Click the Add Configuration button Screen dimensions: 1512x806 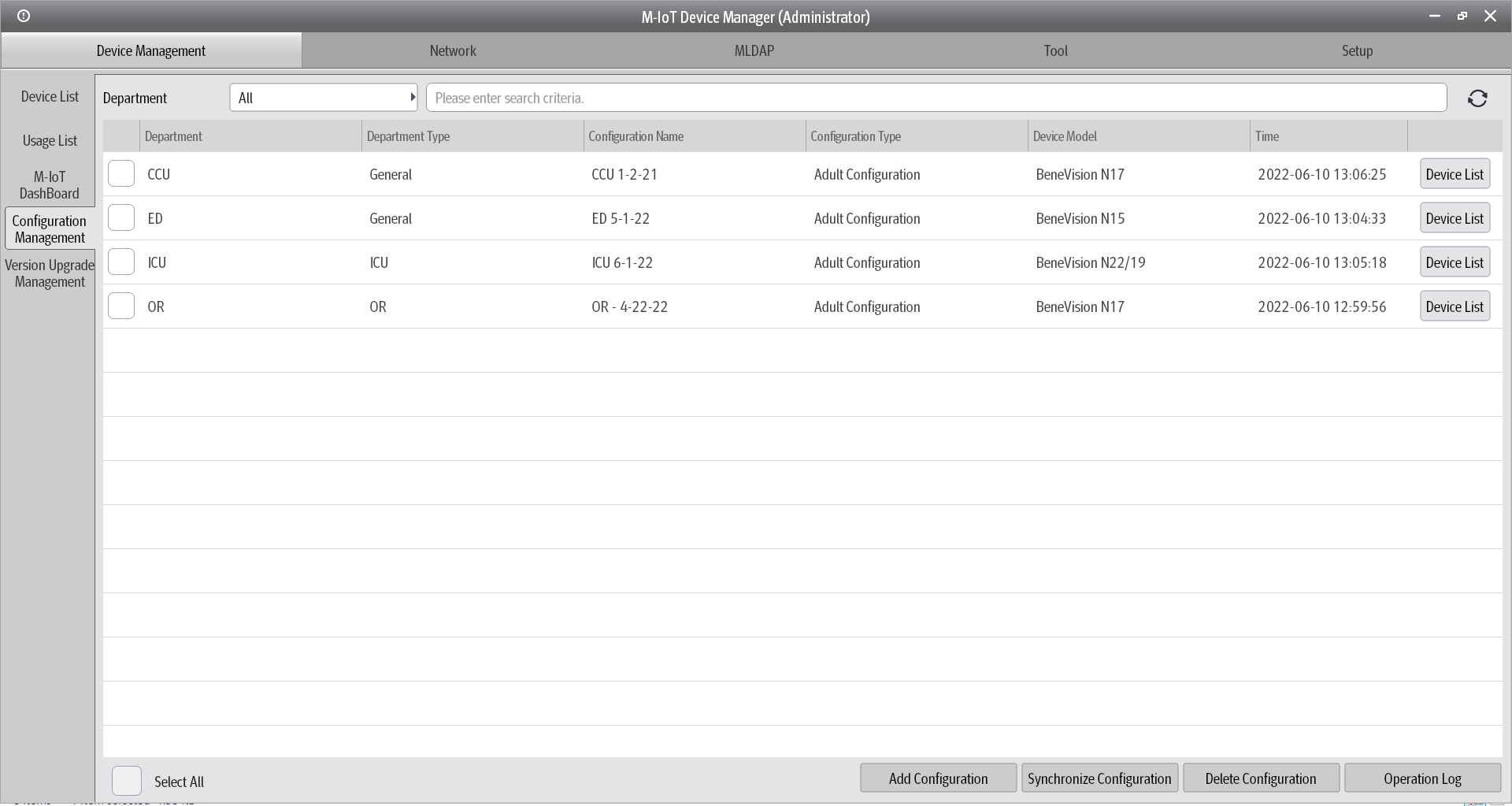point(937,778)
